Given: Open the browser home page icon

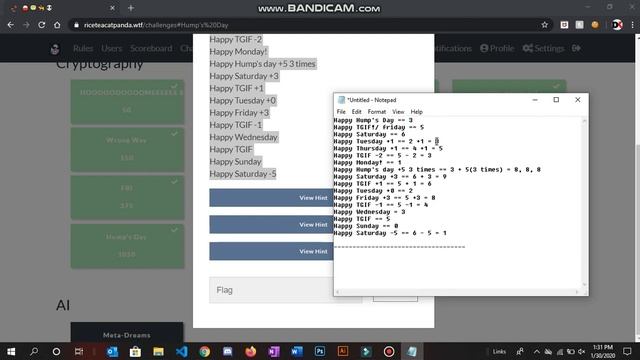Looking at the screenshot, I should 57,25.
